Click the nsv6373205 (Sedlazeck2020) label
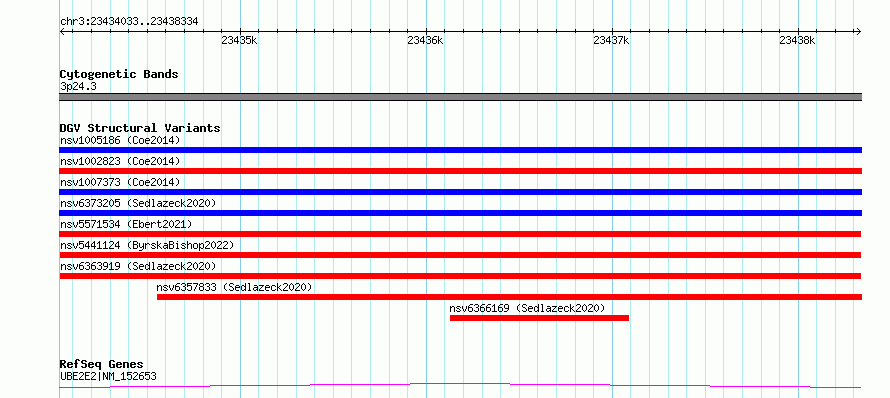The height and width of the screenshot is (398, 890). 138,203
